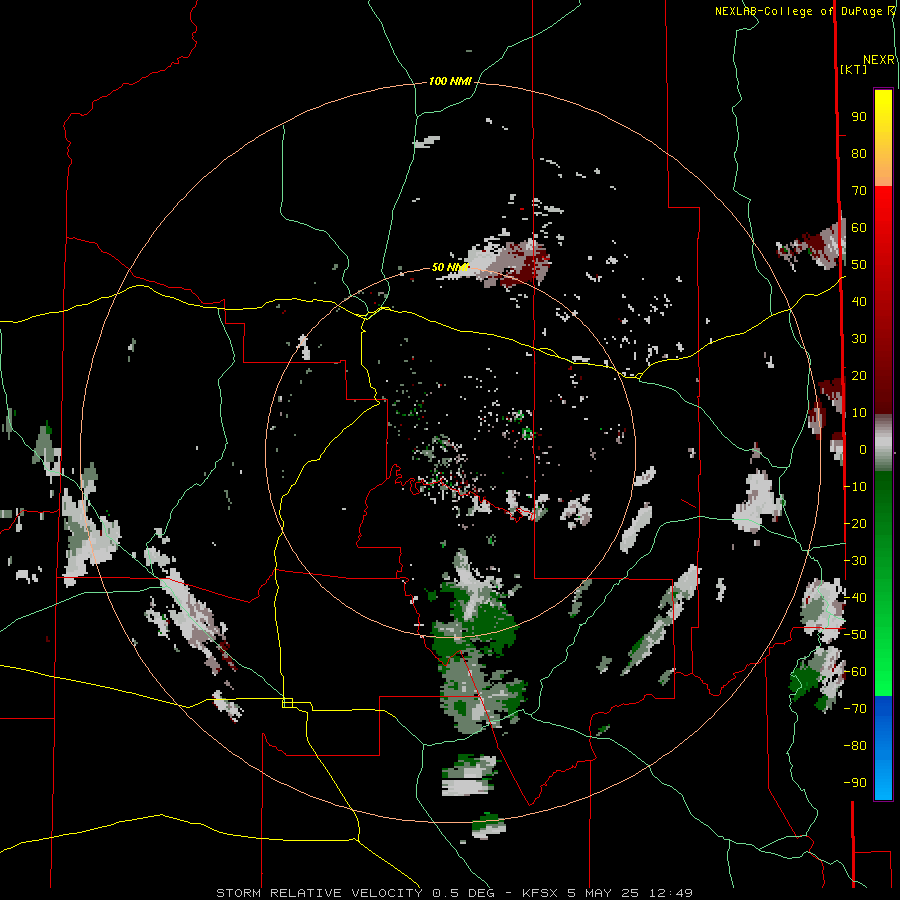Click the KFSX station identifier
The width and height of the screenshot is (900, 900).
click(x=540, y=893)
